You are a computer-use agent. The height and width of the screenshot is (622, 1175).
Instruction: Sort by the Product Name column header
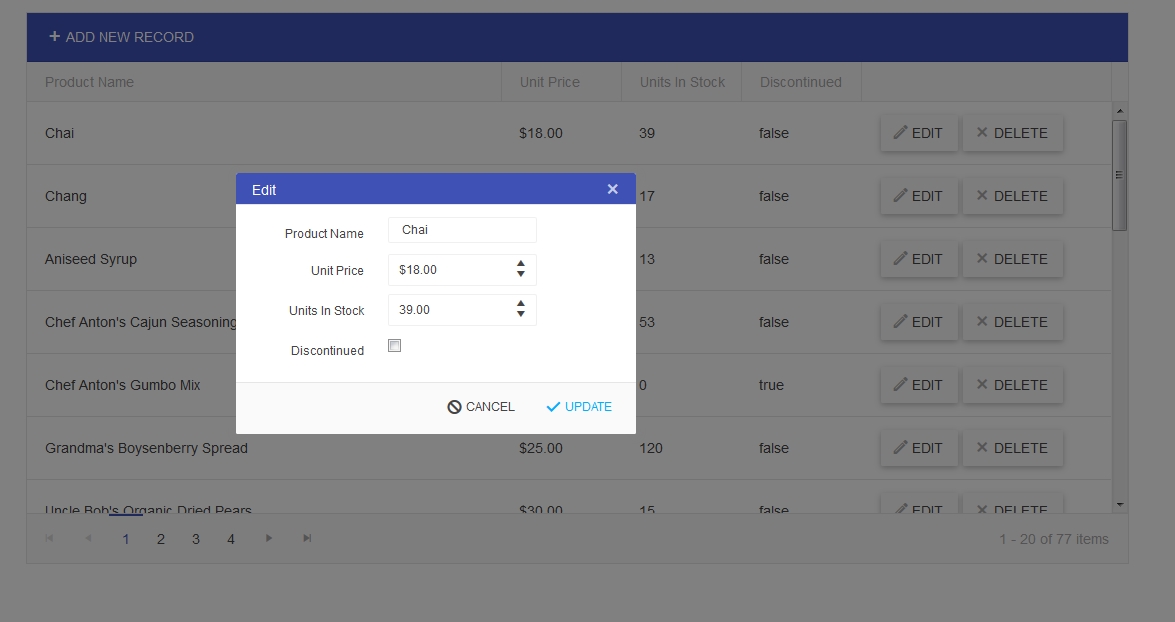pos(89,82)
